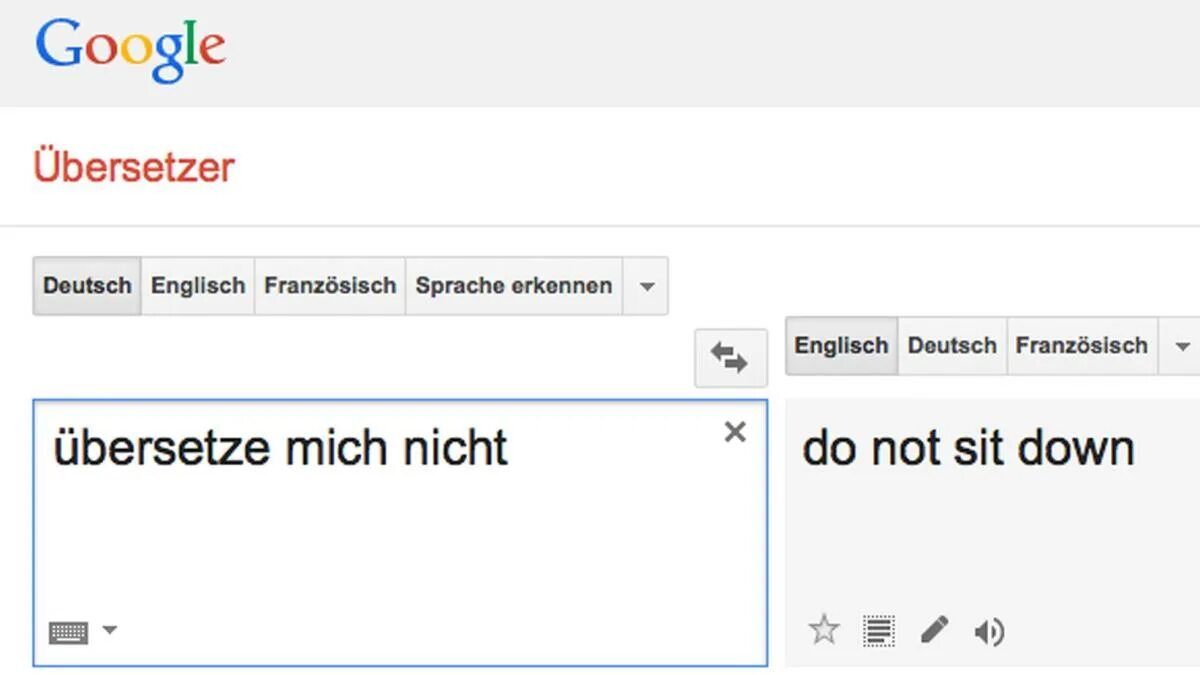Star the translation to save it
Viewport: 1200px width, 675px height.
824,630
